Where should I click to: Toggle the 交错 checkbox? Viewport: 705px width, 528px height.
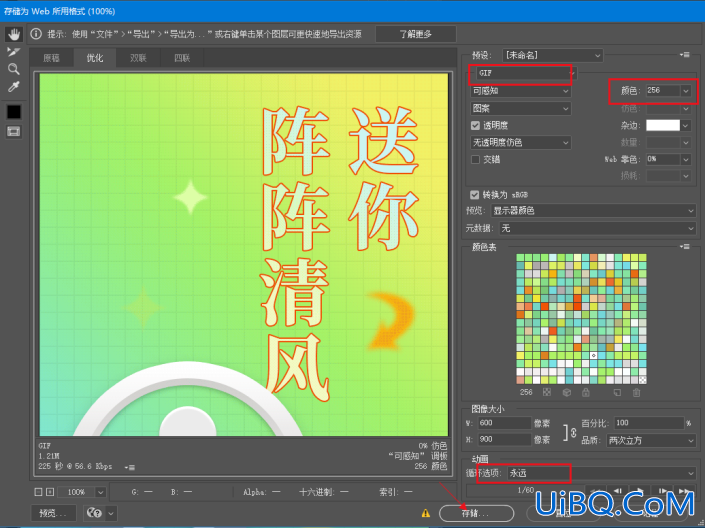[475, 160]
